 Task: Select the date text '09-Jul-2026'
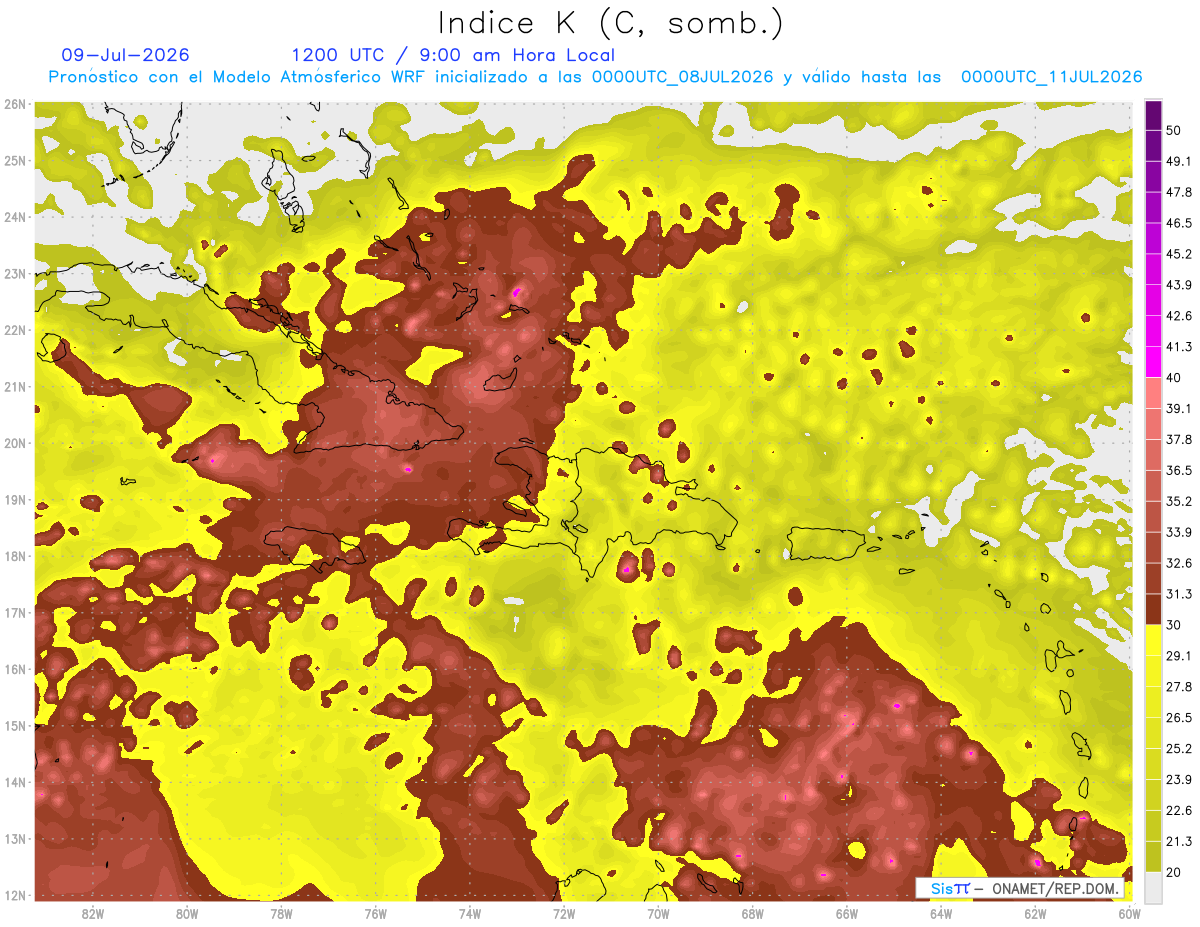pos(125,55)
